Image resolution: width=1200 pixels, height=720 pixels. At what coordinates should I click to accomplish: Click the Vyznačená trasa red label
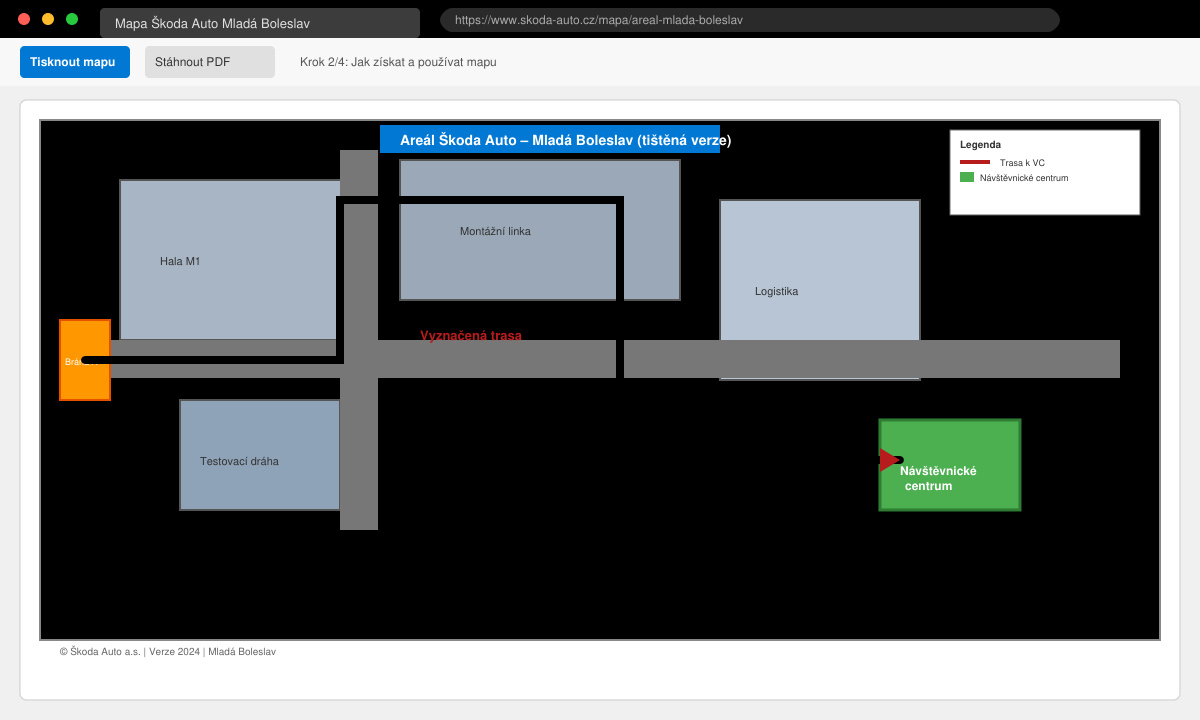pyautogui.click(x=471, y=336)
